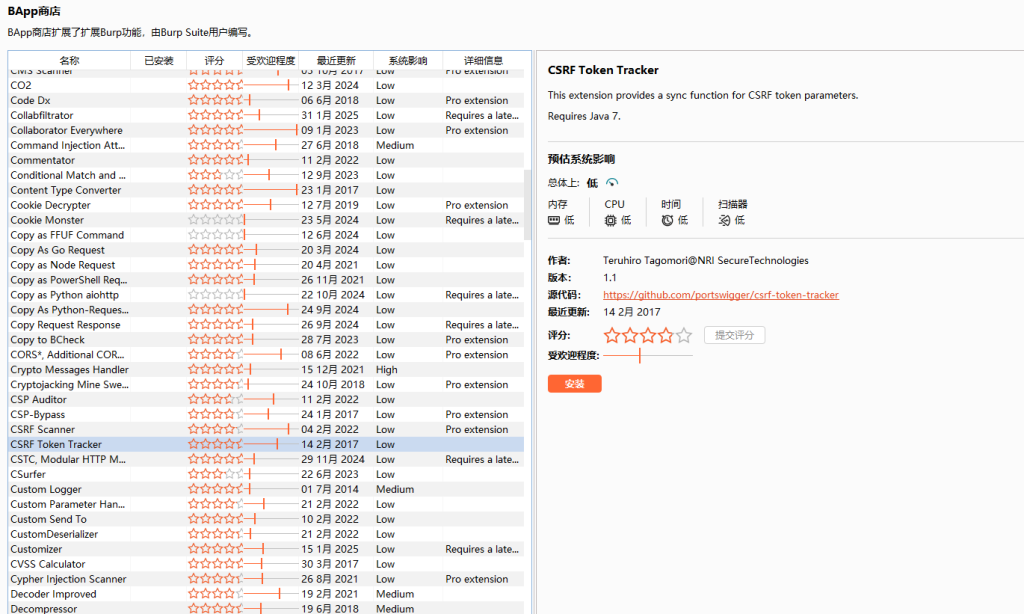Sort by 已安装 column header

click(159, 60)
